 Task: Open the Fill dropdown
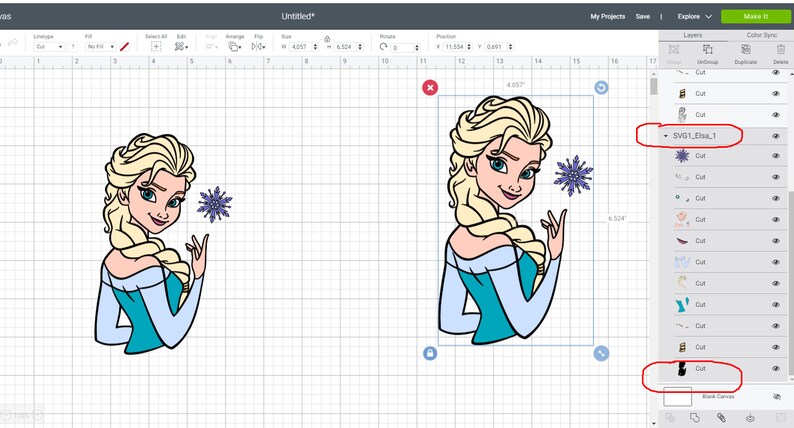pos(100,47)
